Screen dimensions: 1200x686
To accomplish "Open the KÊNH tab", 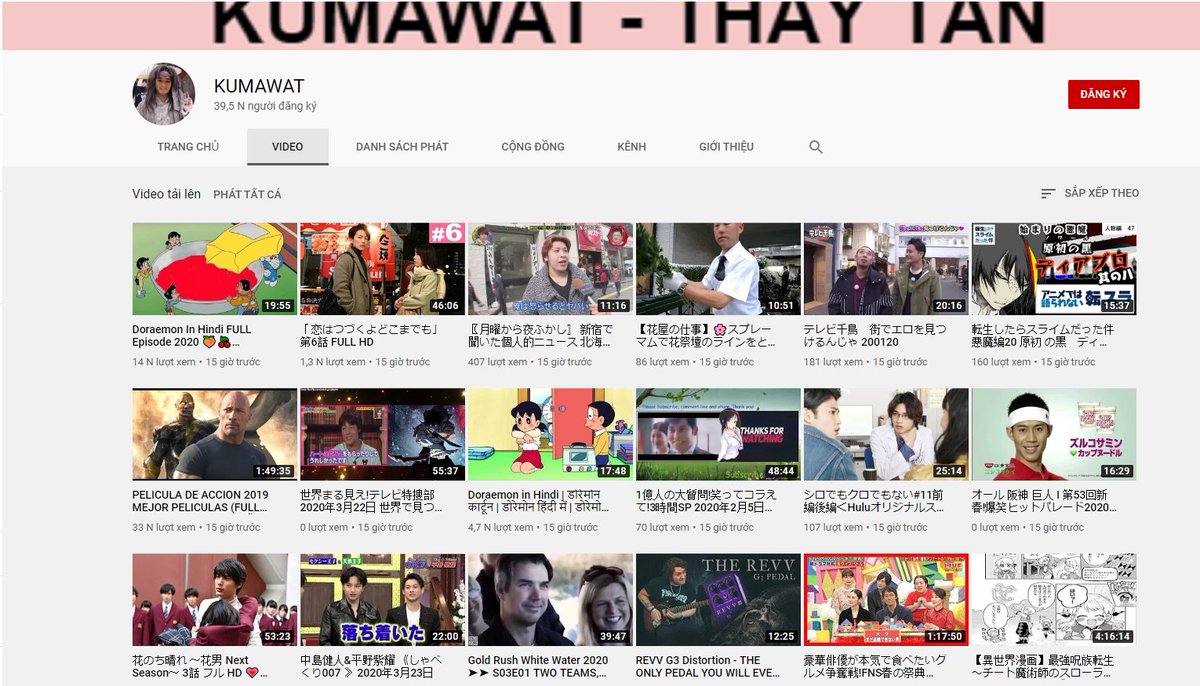I will 632,147.
